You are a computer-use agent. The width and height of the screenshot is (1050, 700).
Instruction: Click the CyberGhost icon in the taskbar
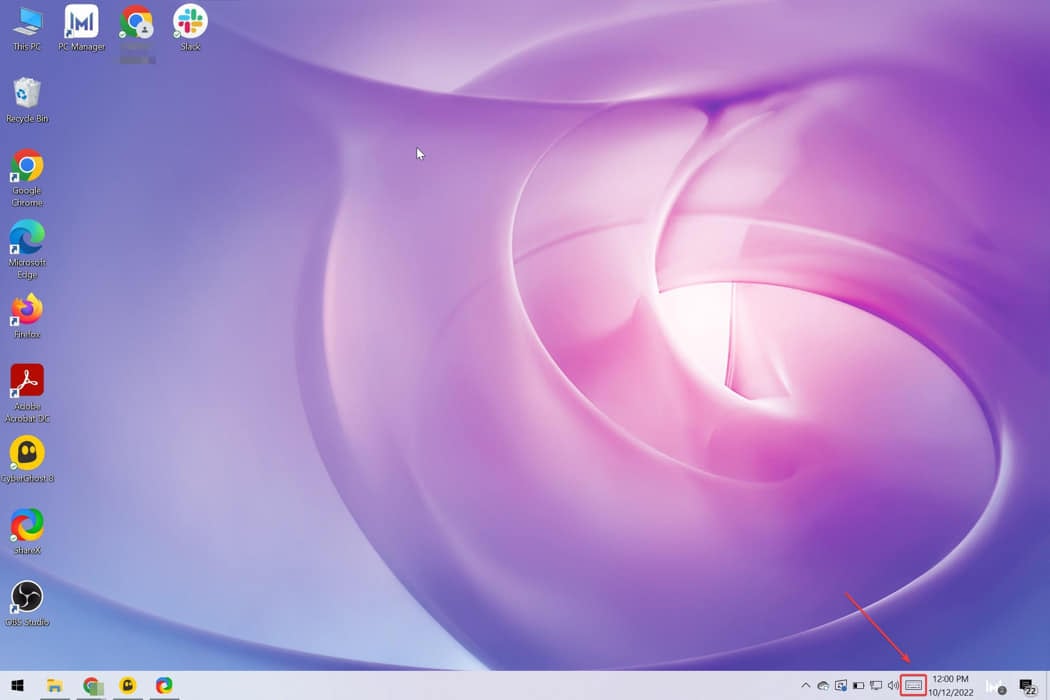(128, 686)
